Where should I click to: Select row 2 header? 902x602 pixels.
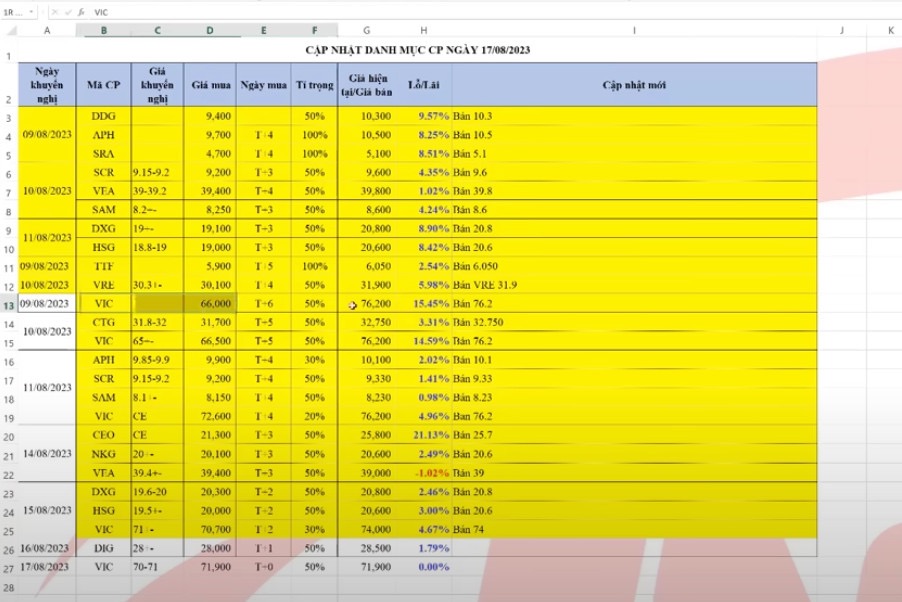(9, 85)
